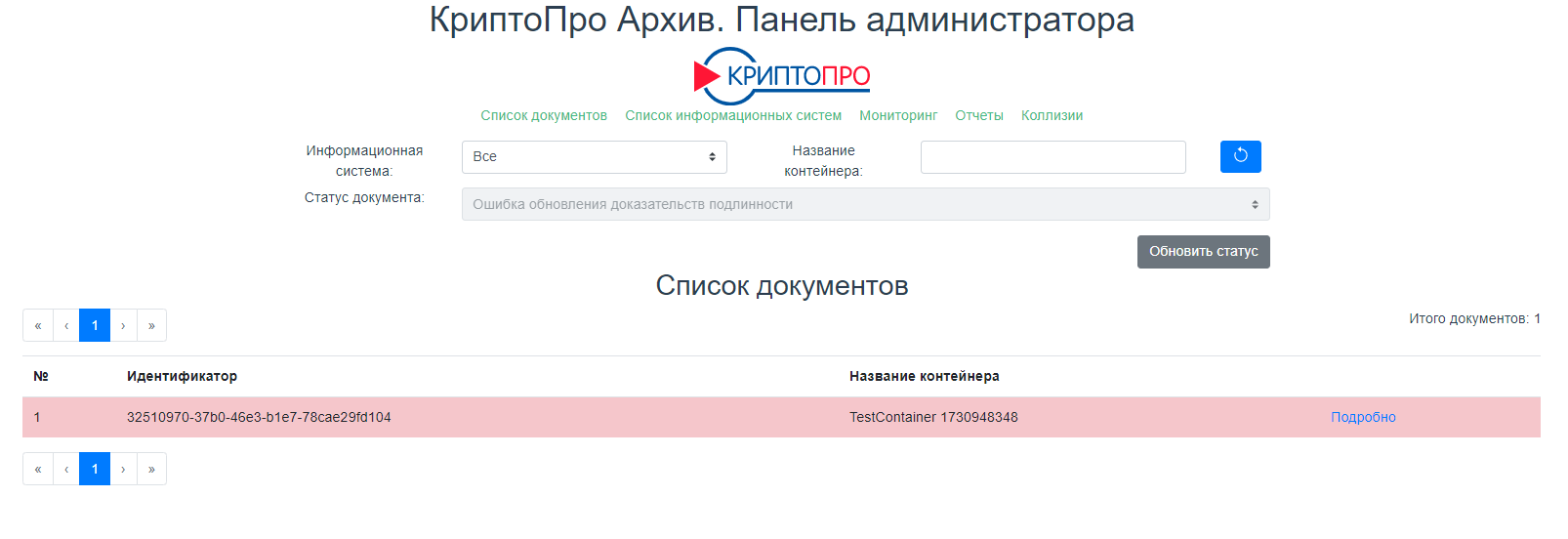Select the TestContainer 1730948348 cell
Viewport: 1568px width, 539px height.
point(933,417)
